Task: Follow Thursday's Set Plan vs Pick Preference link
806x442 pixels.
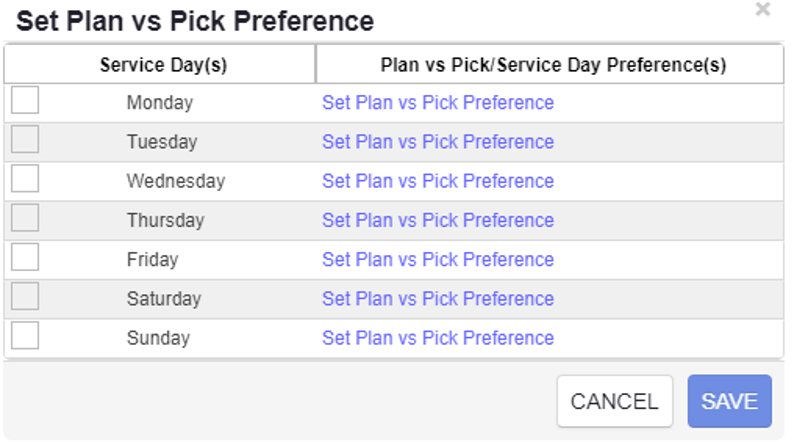Action: (x=437, y=220)
